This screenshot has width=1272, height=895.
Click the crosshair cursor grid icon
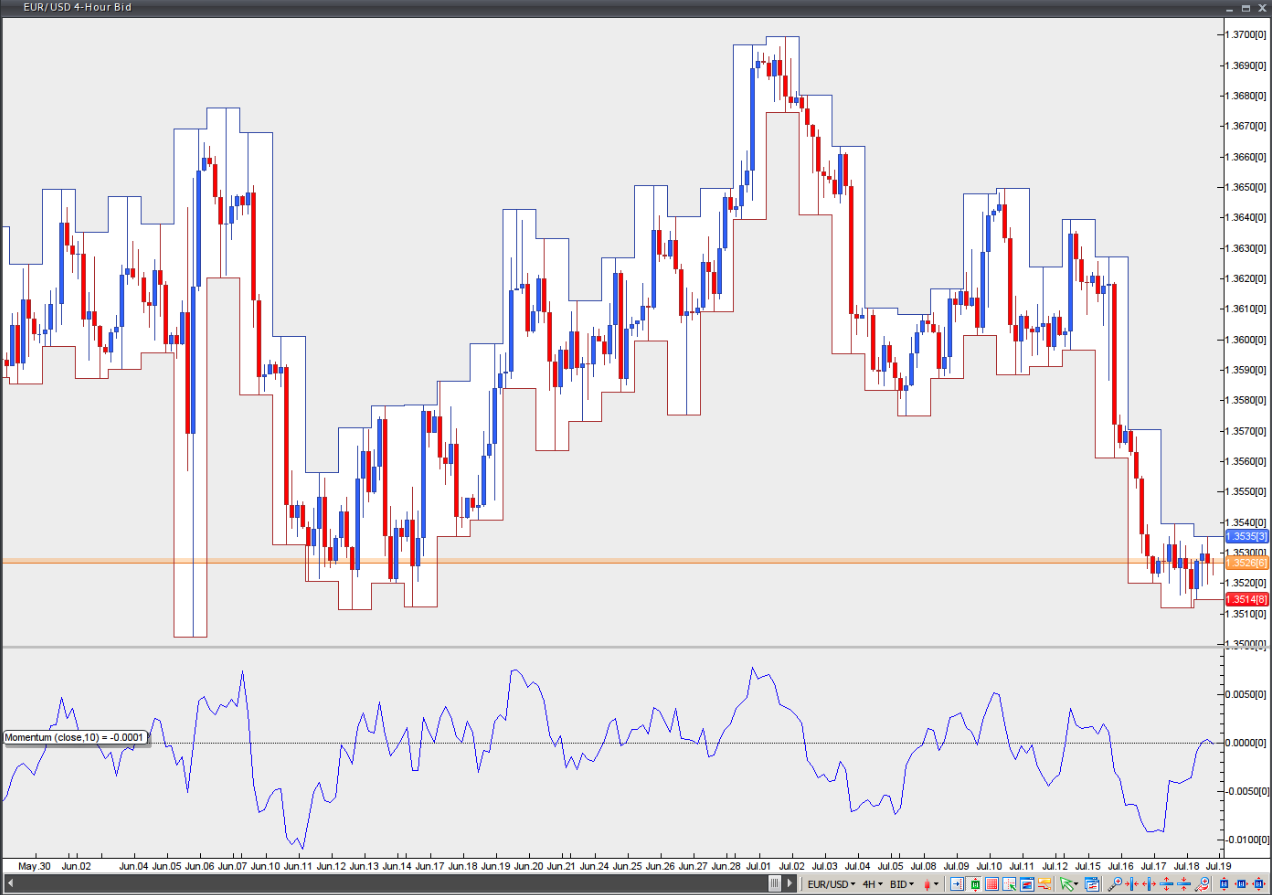pyautogui.click(x=1009, y=884)
